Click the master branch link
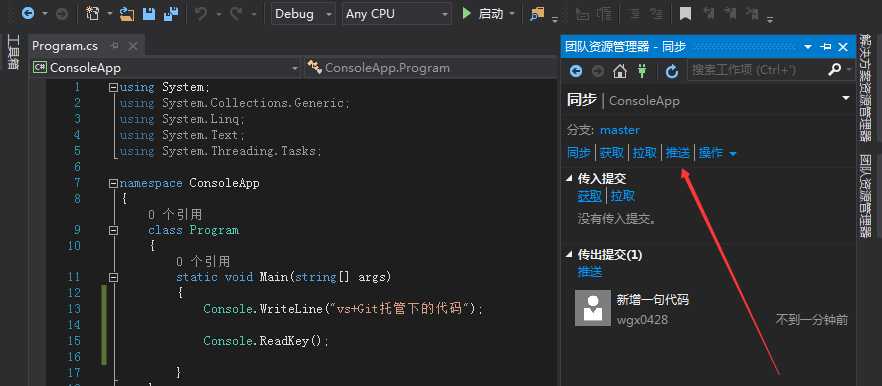 click(x=620, y=130)
